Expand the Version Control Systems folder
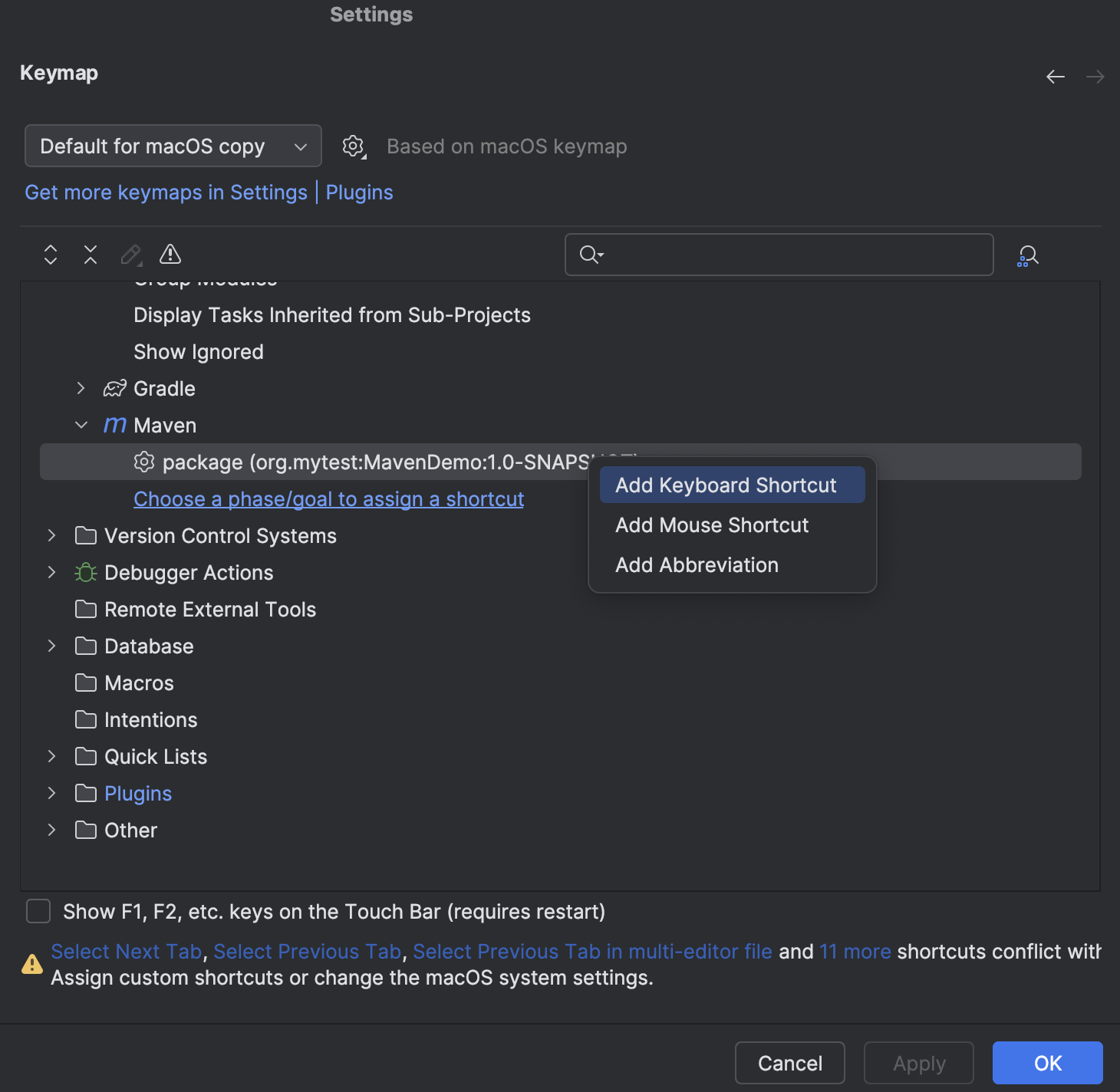 51,535
